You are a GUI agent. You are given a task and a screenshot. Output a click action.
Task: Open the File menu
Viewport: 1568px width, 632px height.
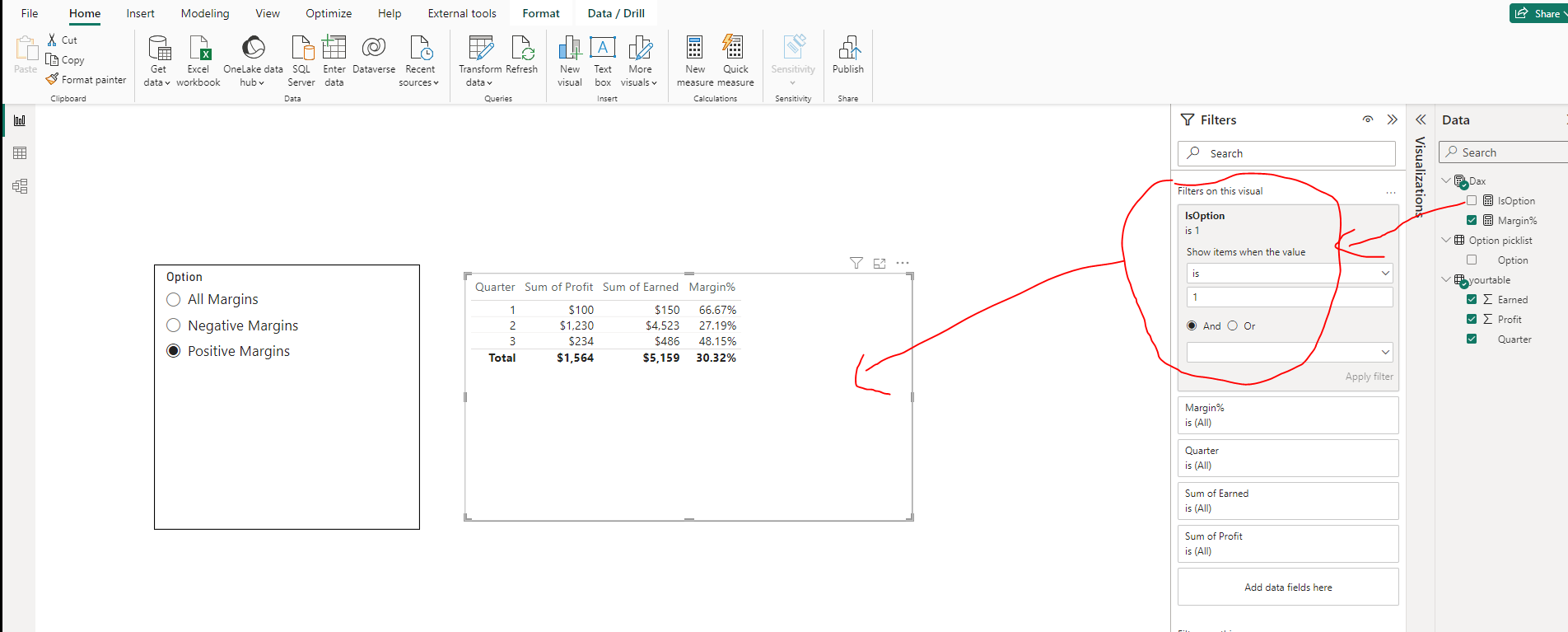pyautogui.click(x=30, y=13)
